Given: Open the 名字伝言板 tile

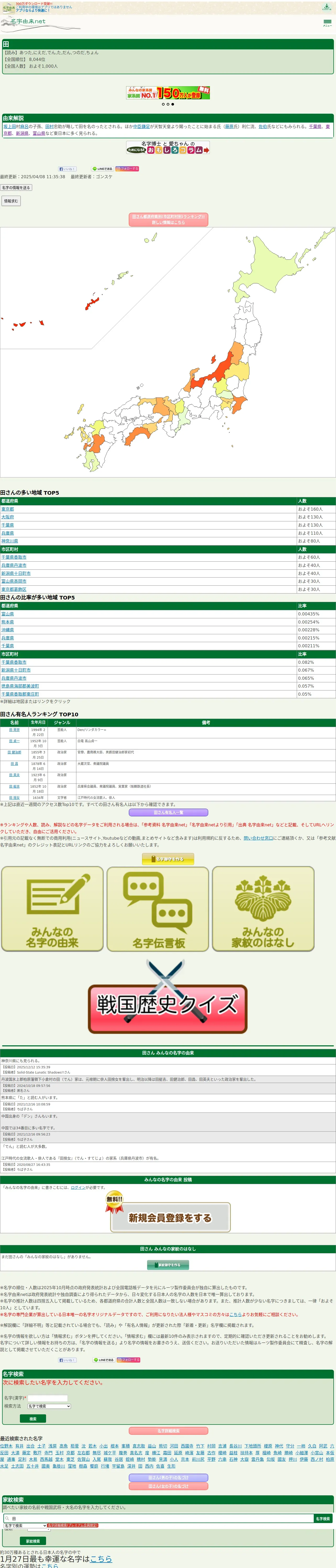Looking at the screenshot, I should tap(158, 909).
